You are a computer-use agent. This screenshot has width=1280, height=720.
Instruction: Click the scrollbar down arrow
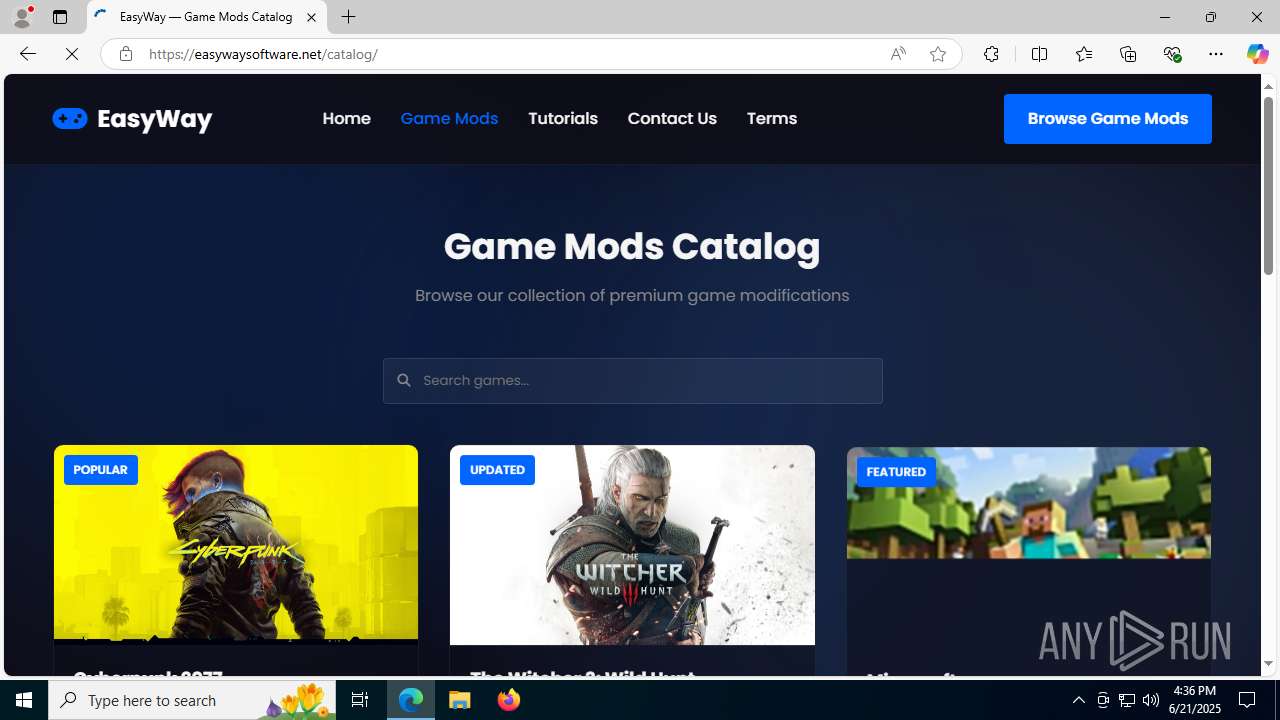(x=1268, y=664)
